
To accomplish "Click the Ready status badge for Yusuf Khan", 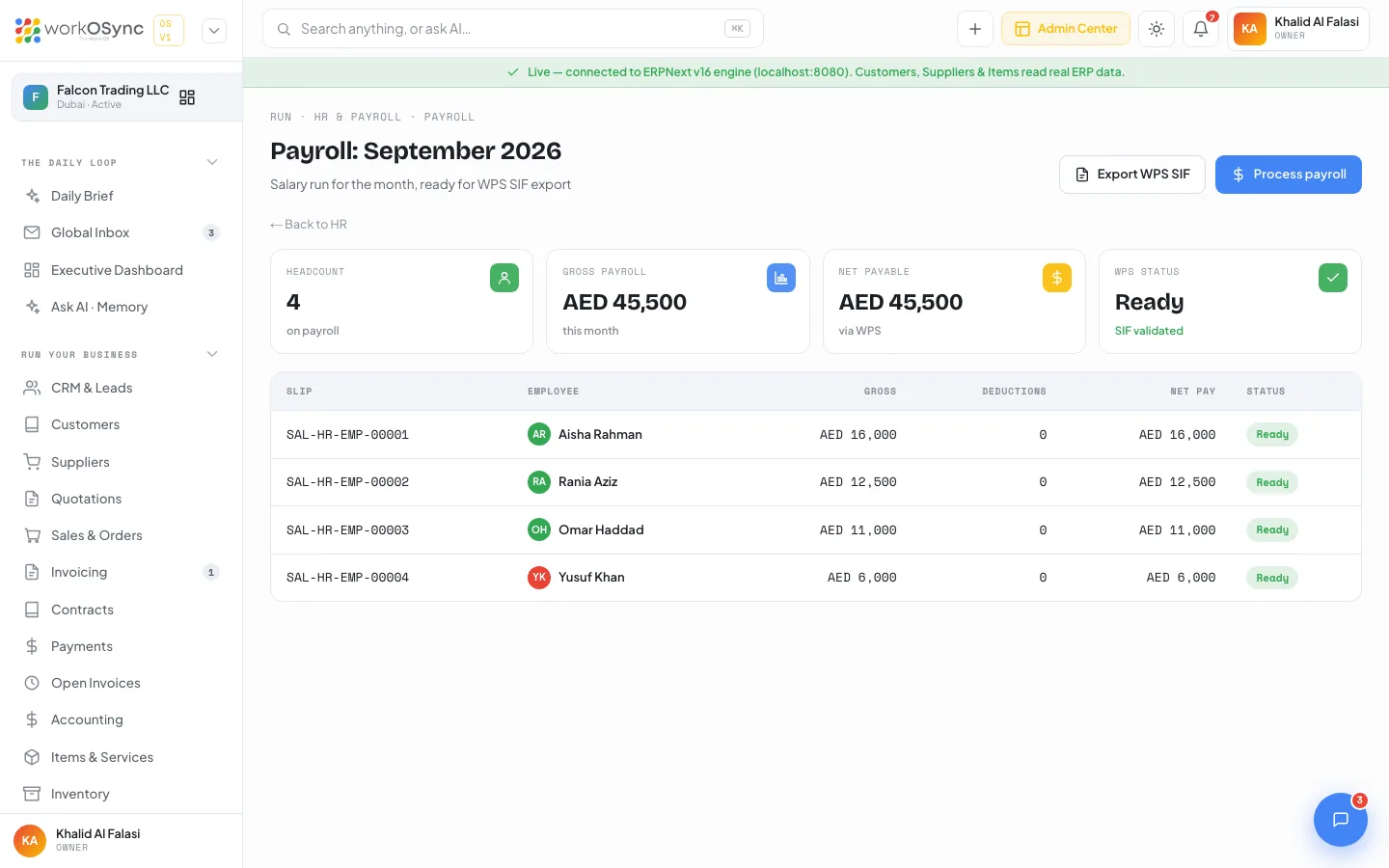I will click(x=1272, y=578).
